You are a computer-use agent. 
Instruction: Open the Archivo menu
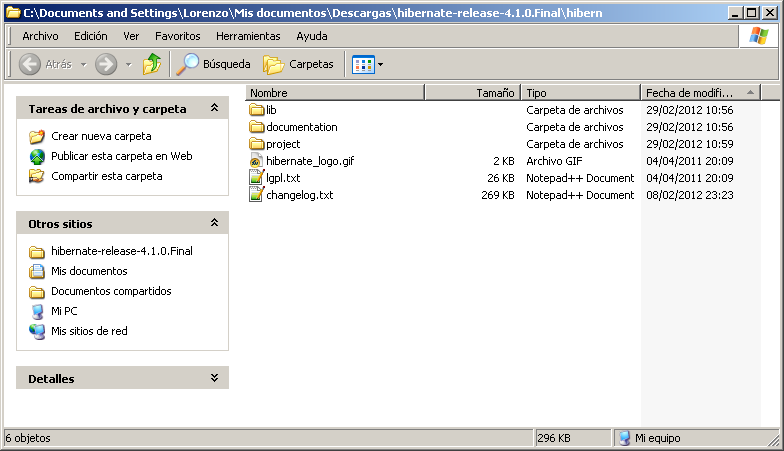pos(40,36)
